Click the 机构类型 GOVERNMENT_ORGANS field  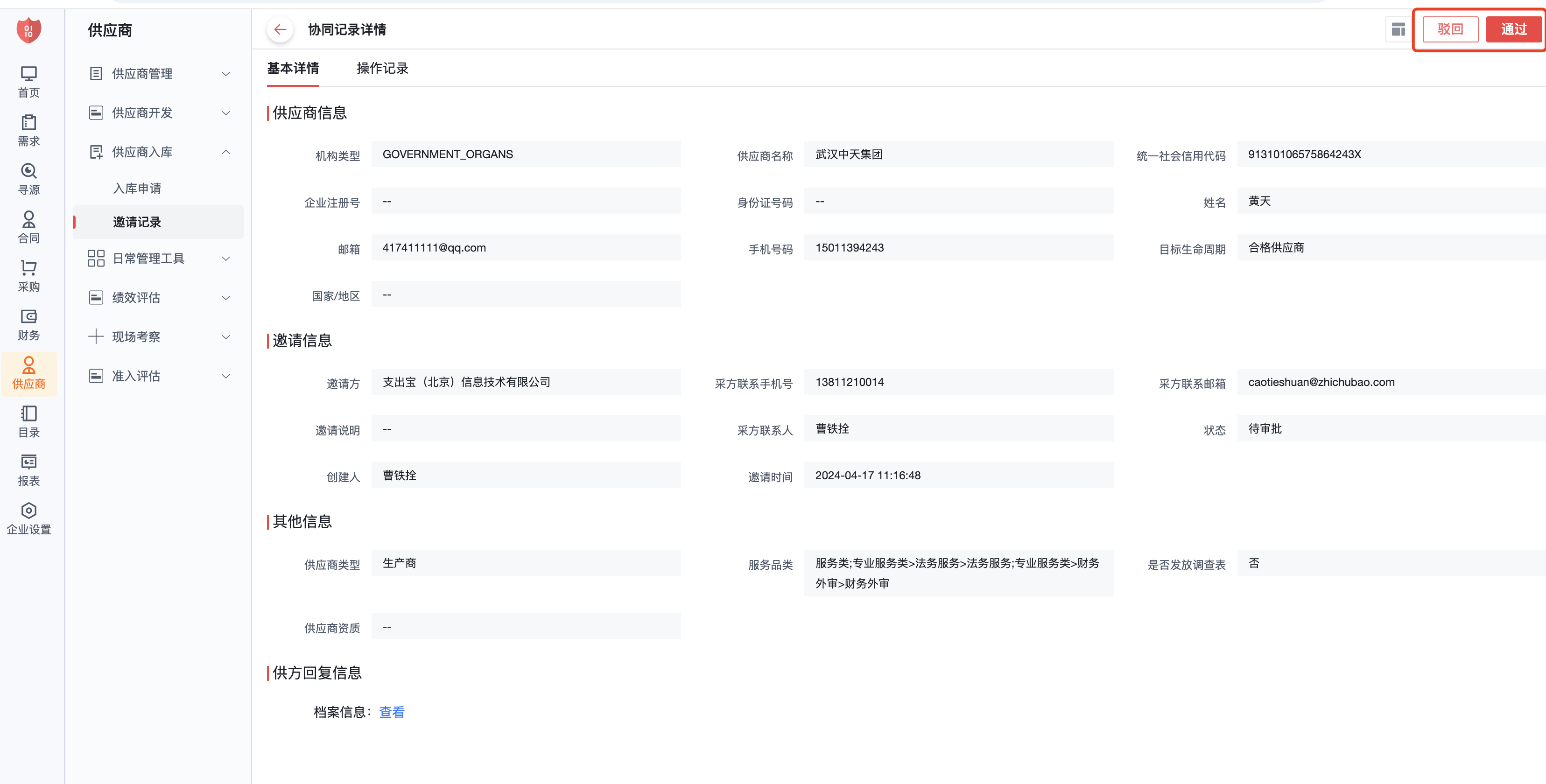pos(526,154)
